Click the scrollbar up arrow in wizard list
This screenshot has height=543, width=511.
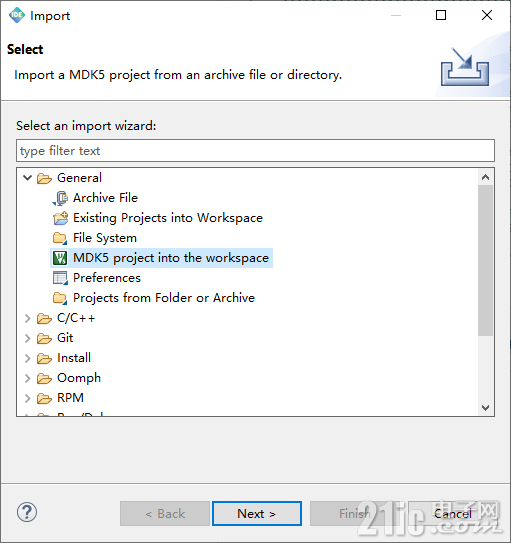pos(485,177)
